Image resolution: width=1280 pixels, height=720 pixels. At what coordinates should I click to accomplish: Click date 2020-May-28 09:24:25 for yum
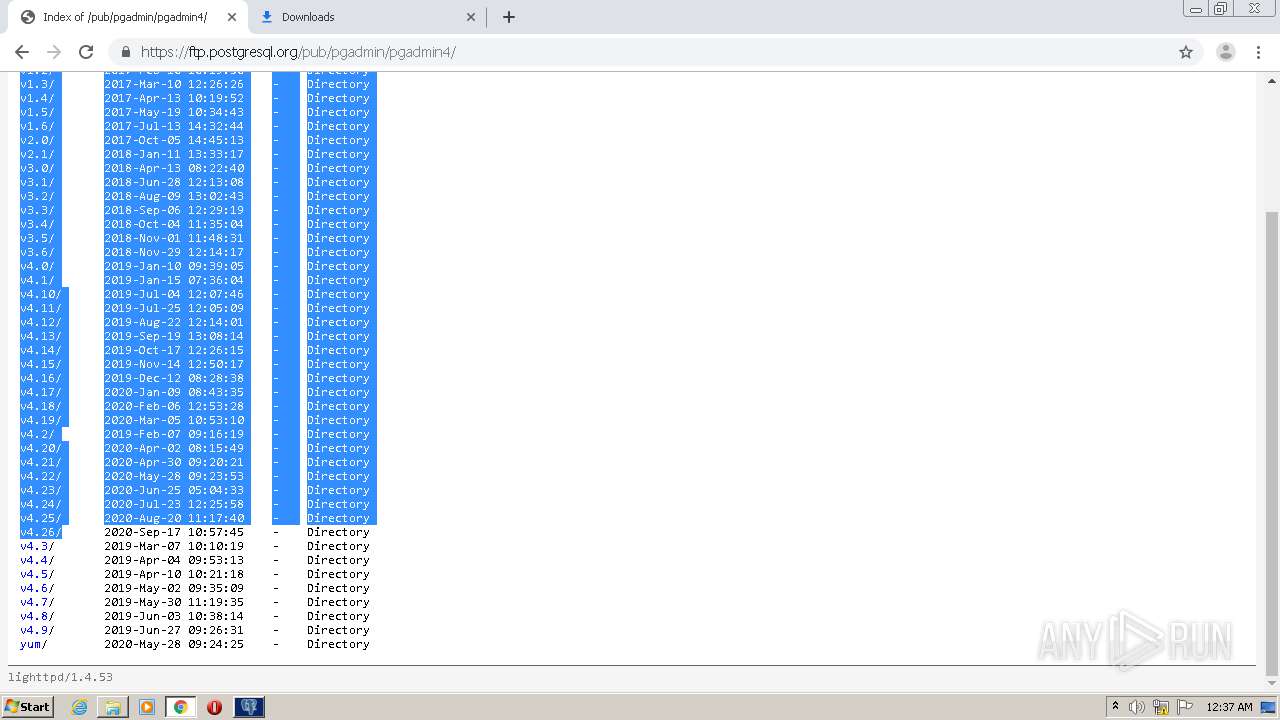pos(174,644)
